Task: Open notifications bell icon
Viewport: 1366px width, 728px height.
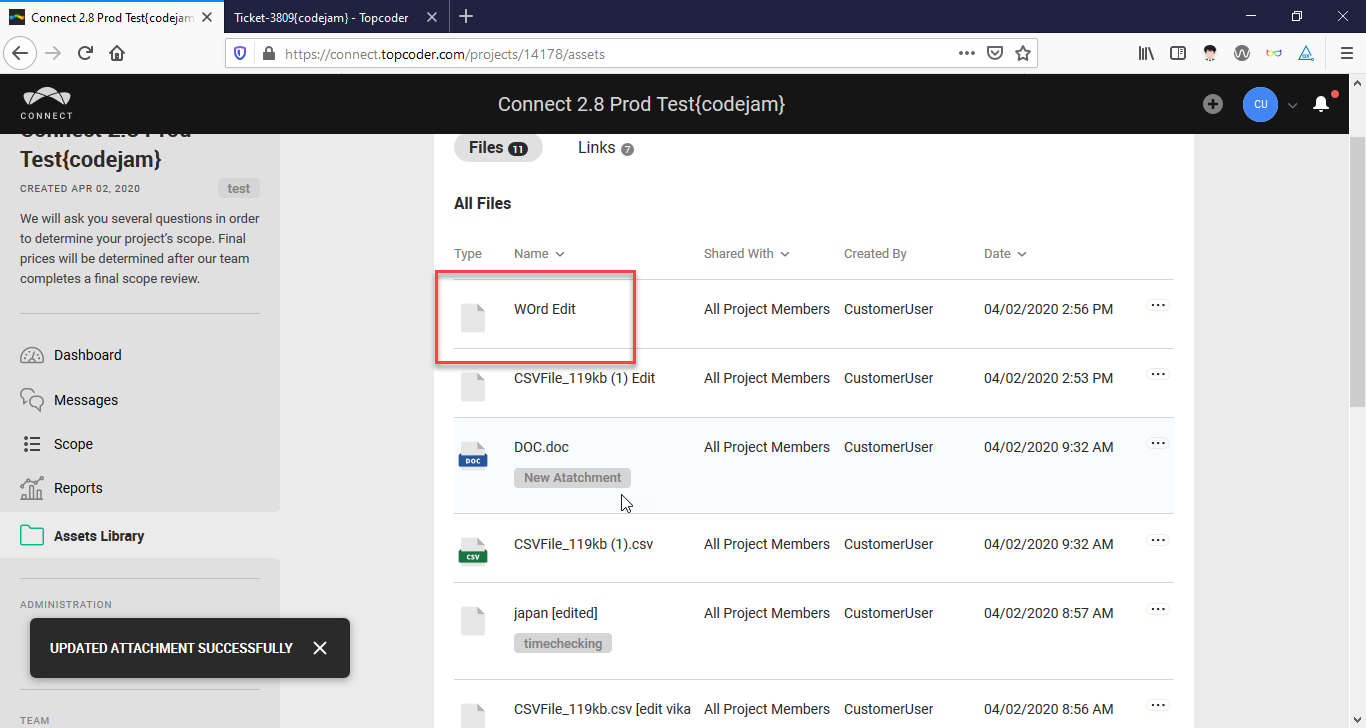Action: (x=1321, y=104)
